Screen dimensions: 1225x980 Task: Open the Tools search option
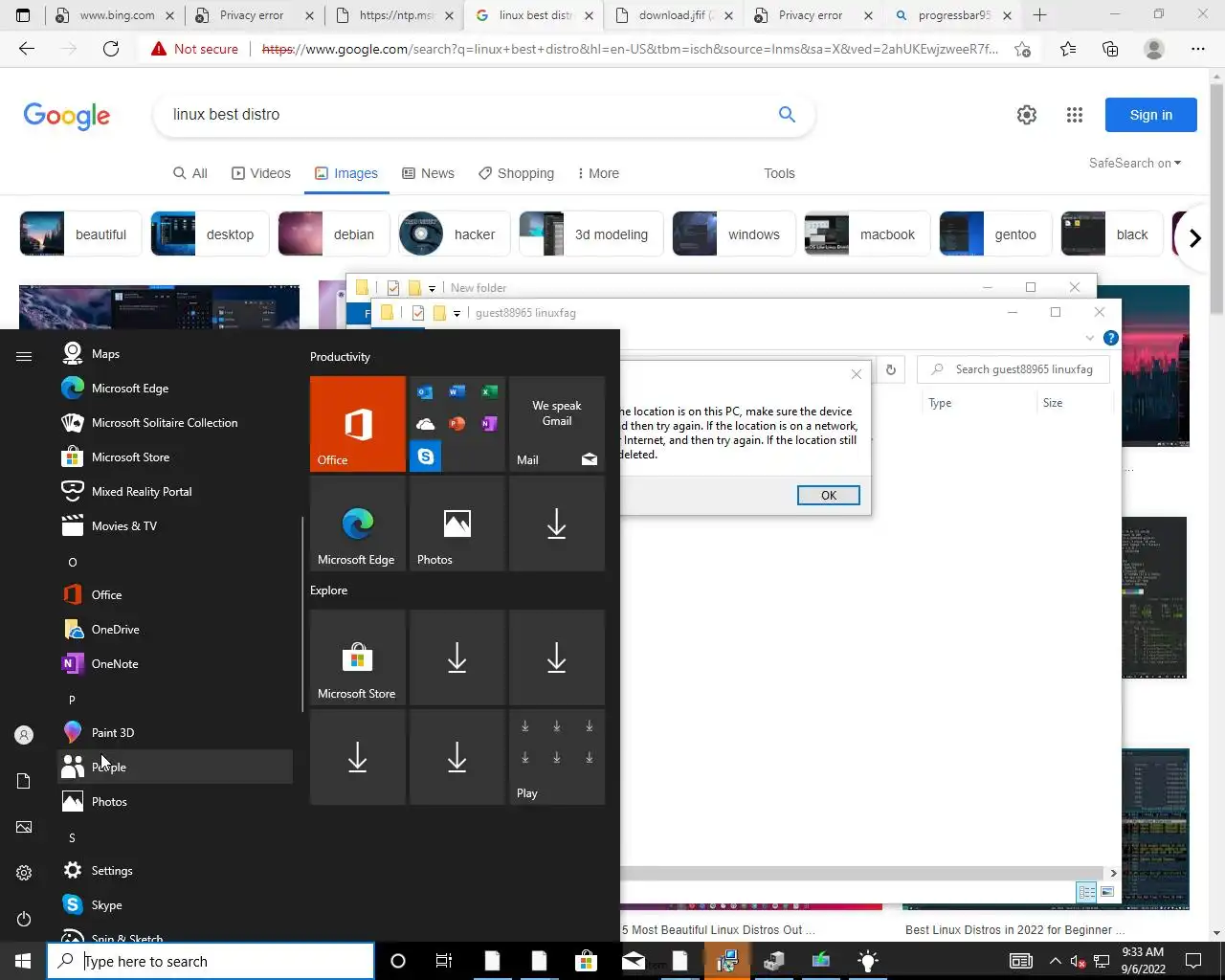click(779, 173)
